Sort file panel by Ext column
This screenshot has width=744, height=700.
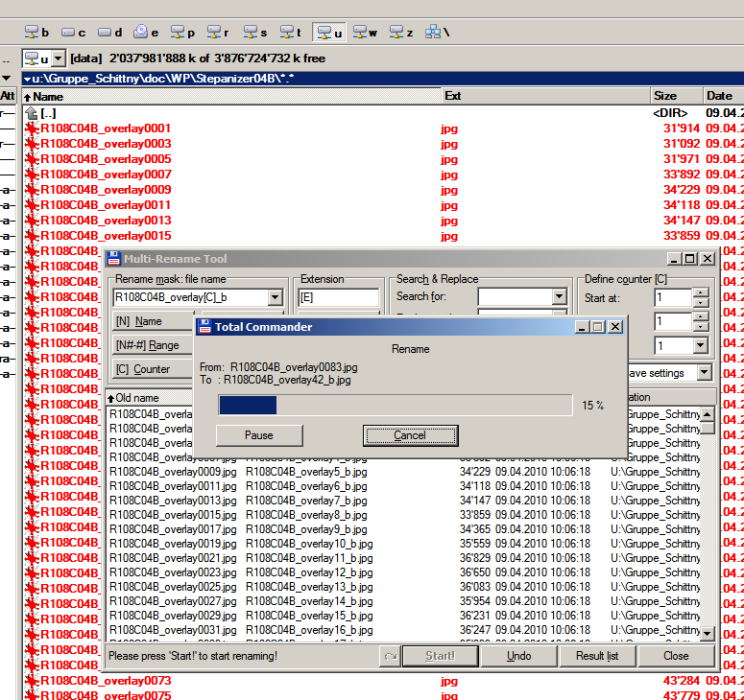[x=546, y=96]
